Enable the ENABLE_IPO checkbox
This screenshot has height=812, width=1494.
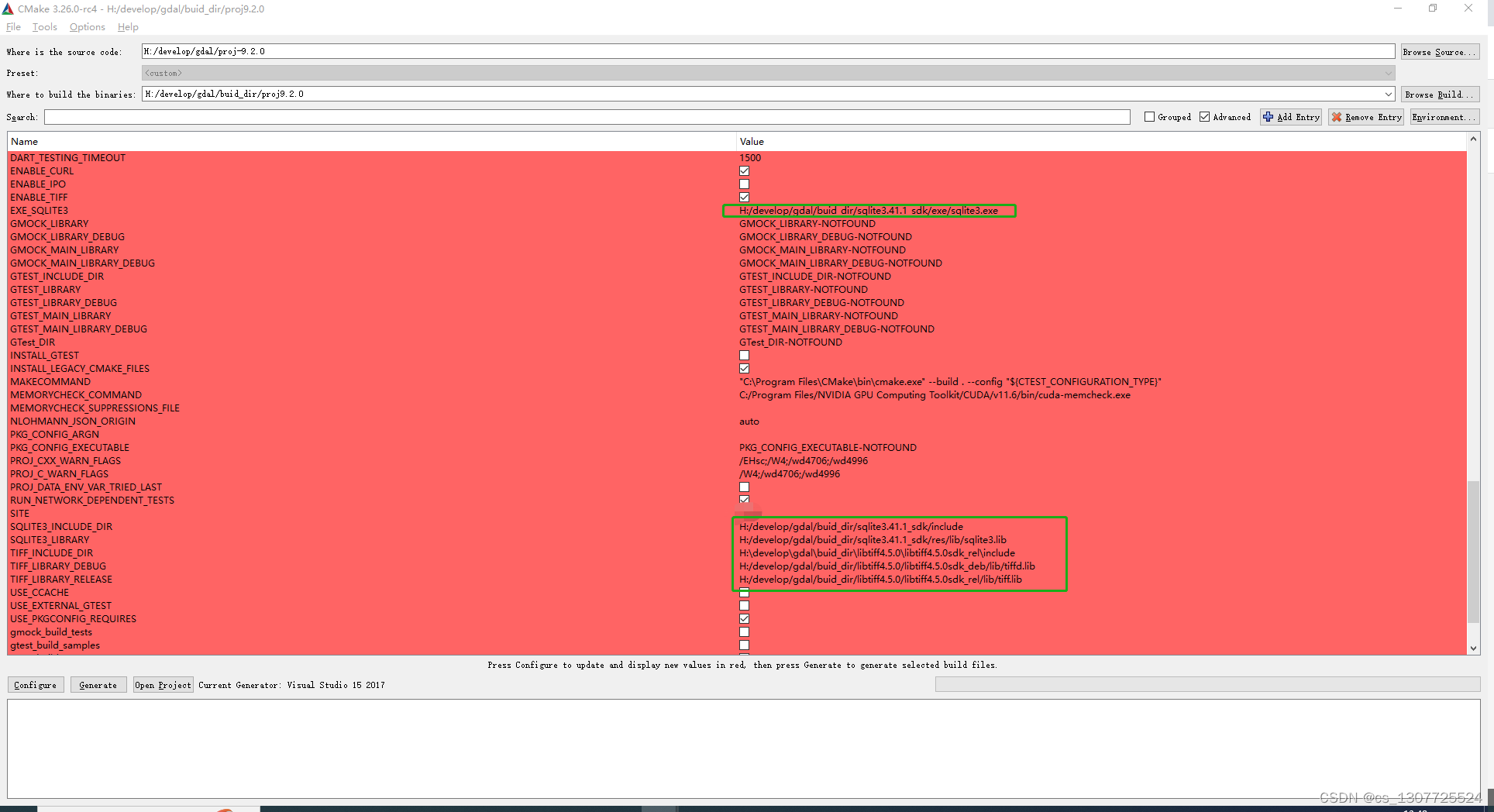[x=744, y=184]
